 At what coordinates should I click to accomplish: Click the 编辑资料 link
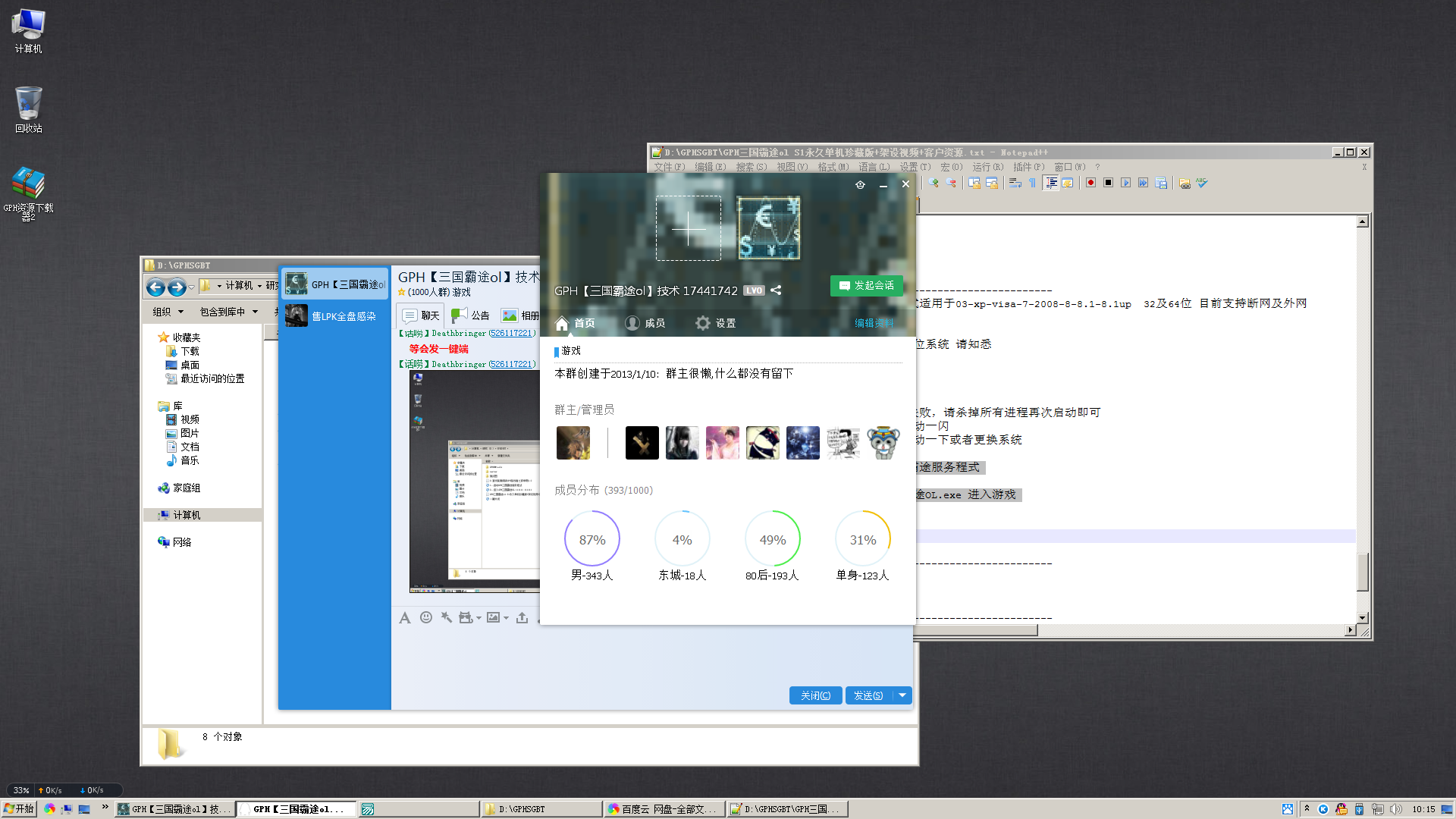click(x=874, y=323)
